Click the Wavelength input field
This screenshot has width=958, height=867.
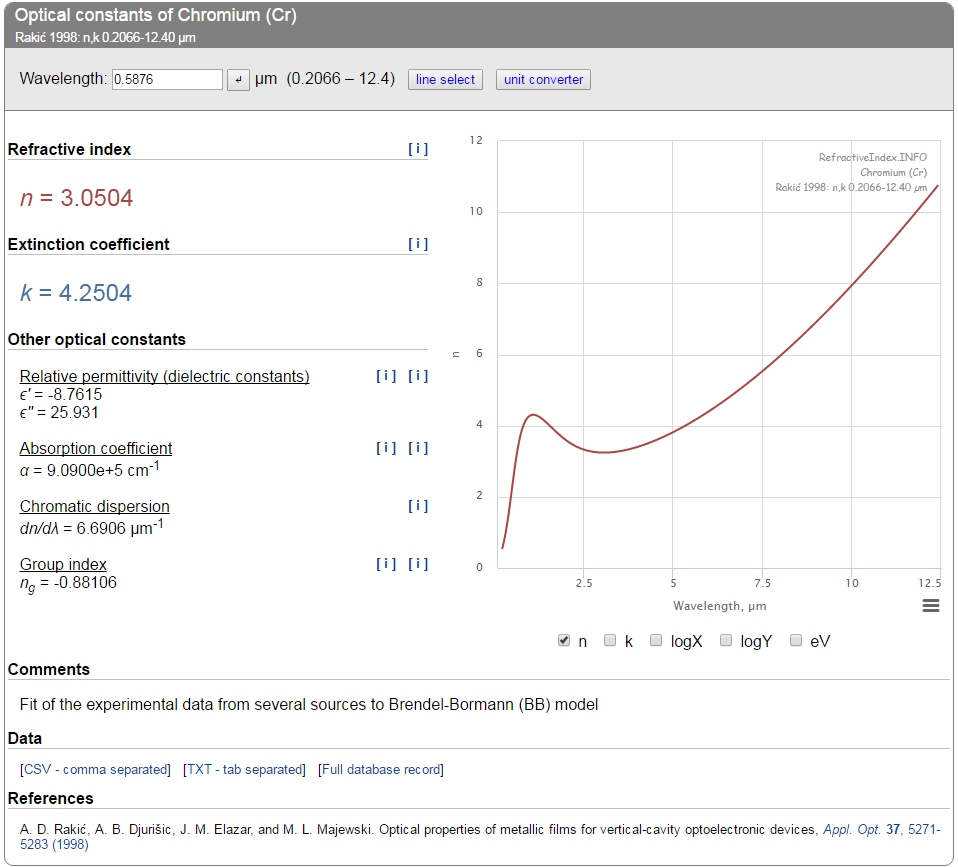point(167,80)
